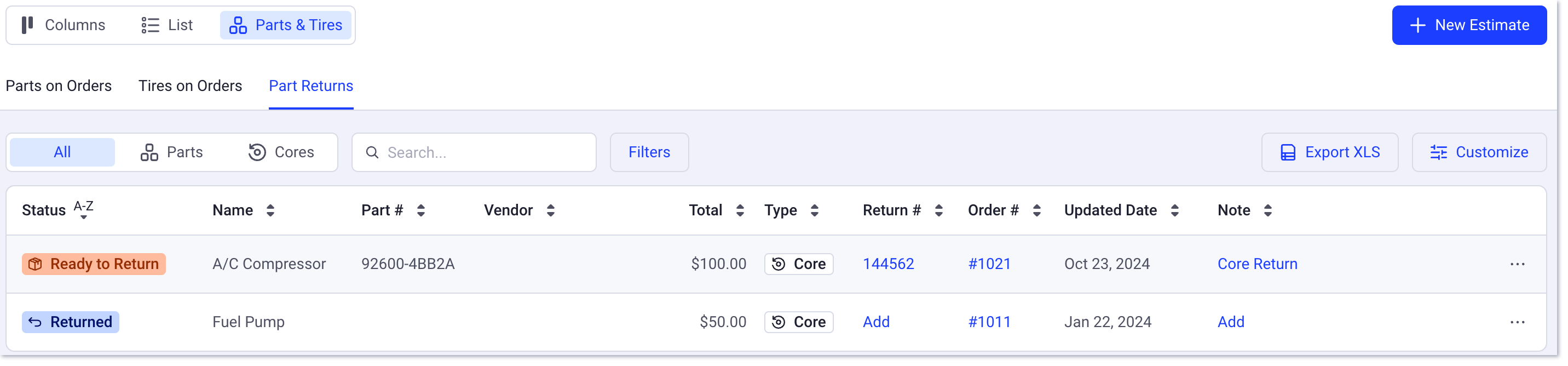Toggle the Core badge on Fuel Pump row
This screenshot has width=1568, height=366.
point(799,322)
